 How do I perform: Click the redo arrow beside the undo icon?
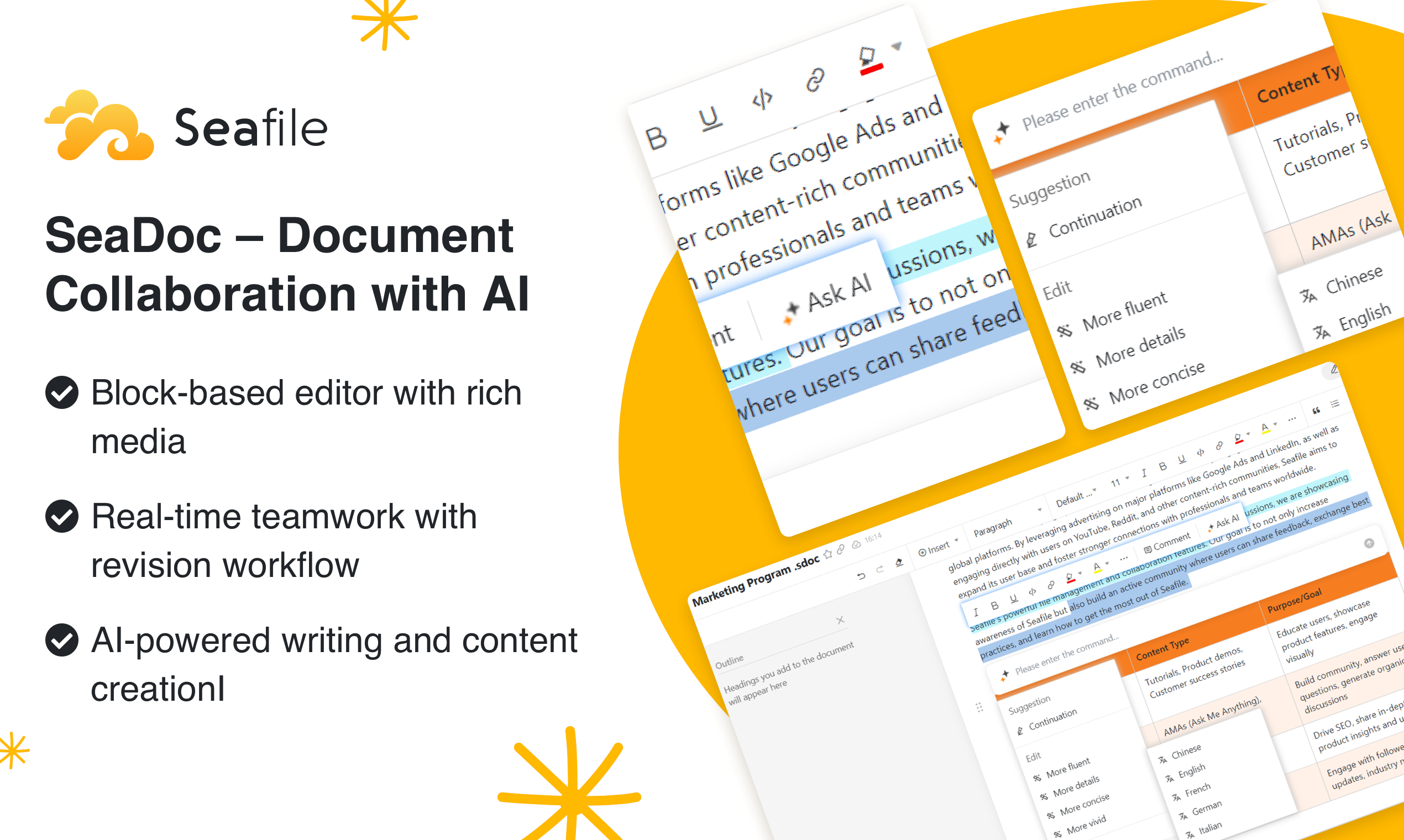coord(880,569)
